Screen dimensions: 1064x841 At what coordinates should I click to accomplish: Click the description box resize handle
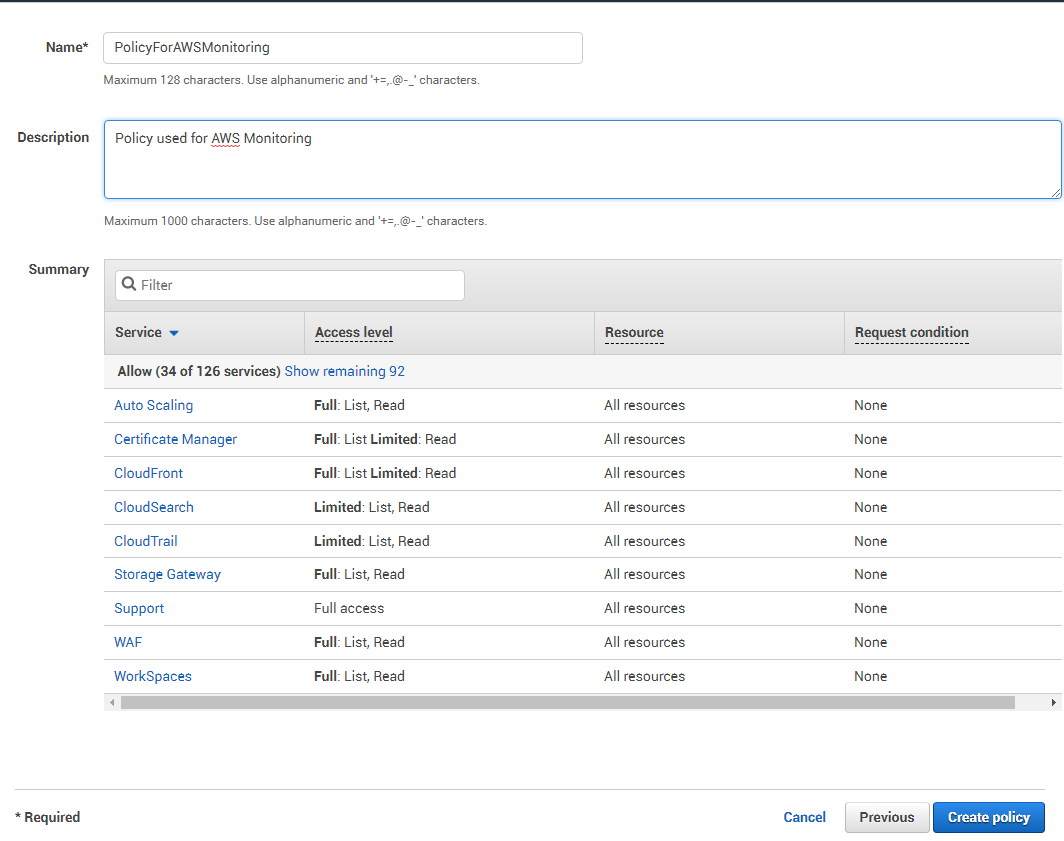point(1056,193)
